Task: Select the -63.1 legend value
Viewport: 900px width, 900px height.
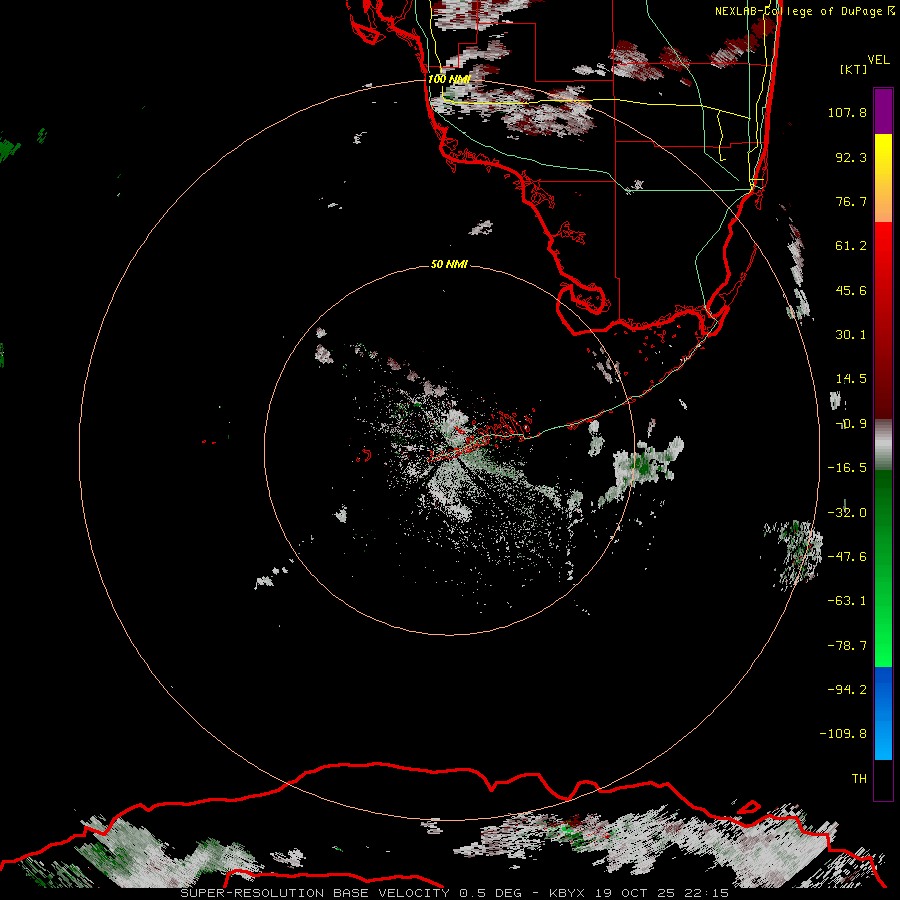Action: click(847, 601)
